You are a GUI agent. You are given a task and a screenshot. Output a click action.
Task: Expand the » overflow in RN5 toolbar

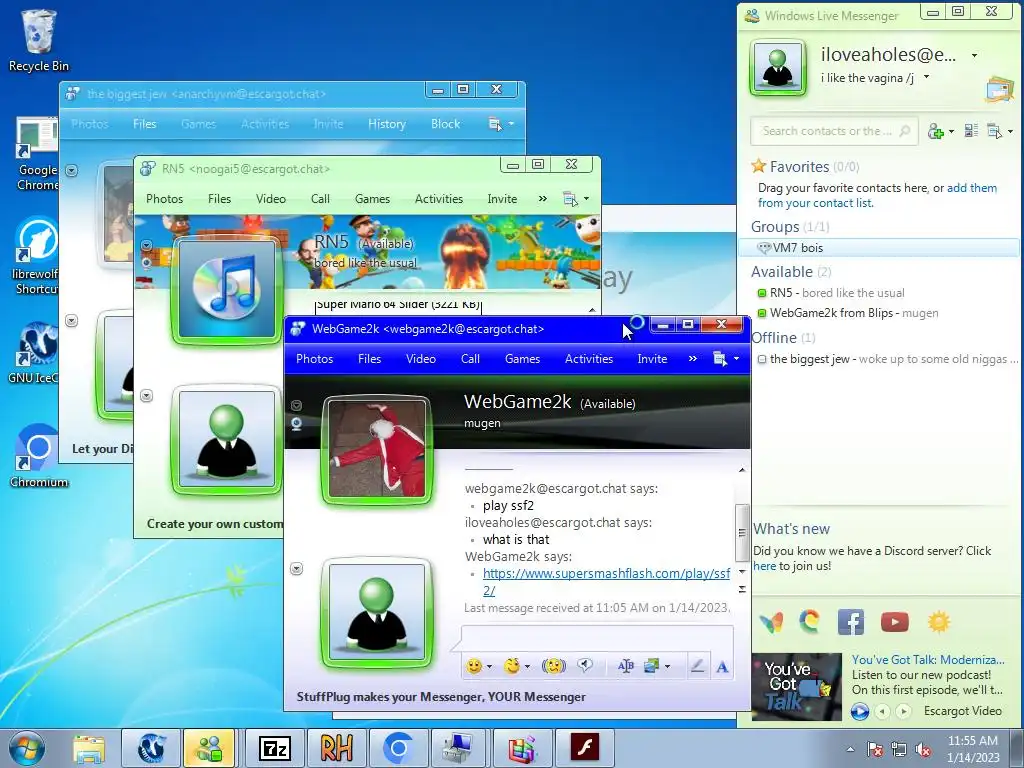(543, 199)
